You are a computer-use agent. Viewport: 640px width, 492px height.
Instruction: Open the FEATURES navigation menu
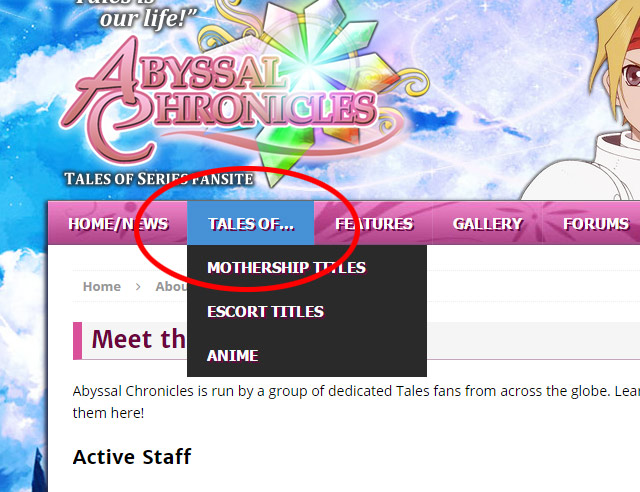pos(373,224)
